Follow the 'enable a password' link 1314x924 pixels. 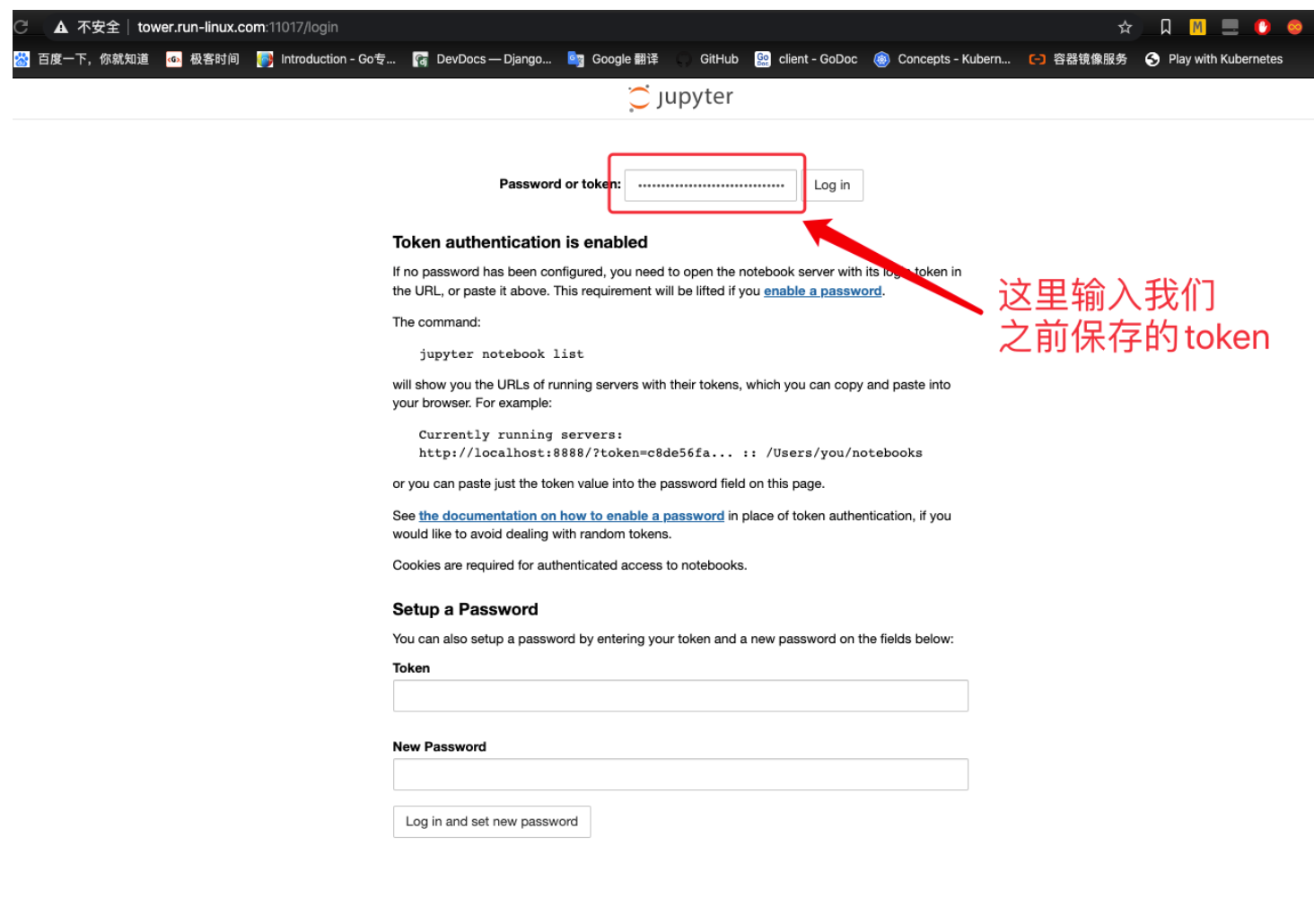(x=822, y=291)
